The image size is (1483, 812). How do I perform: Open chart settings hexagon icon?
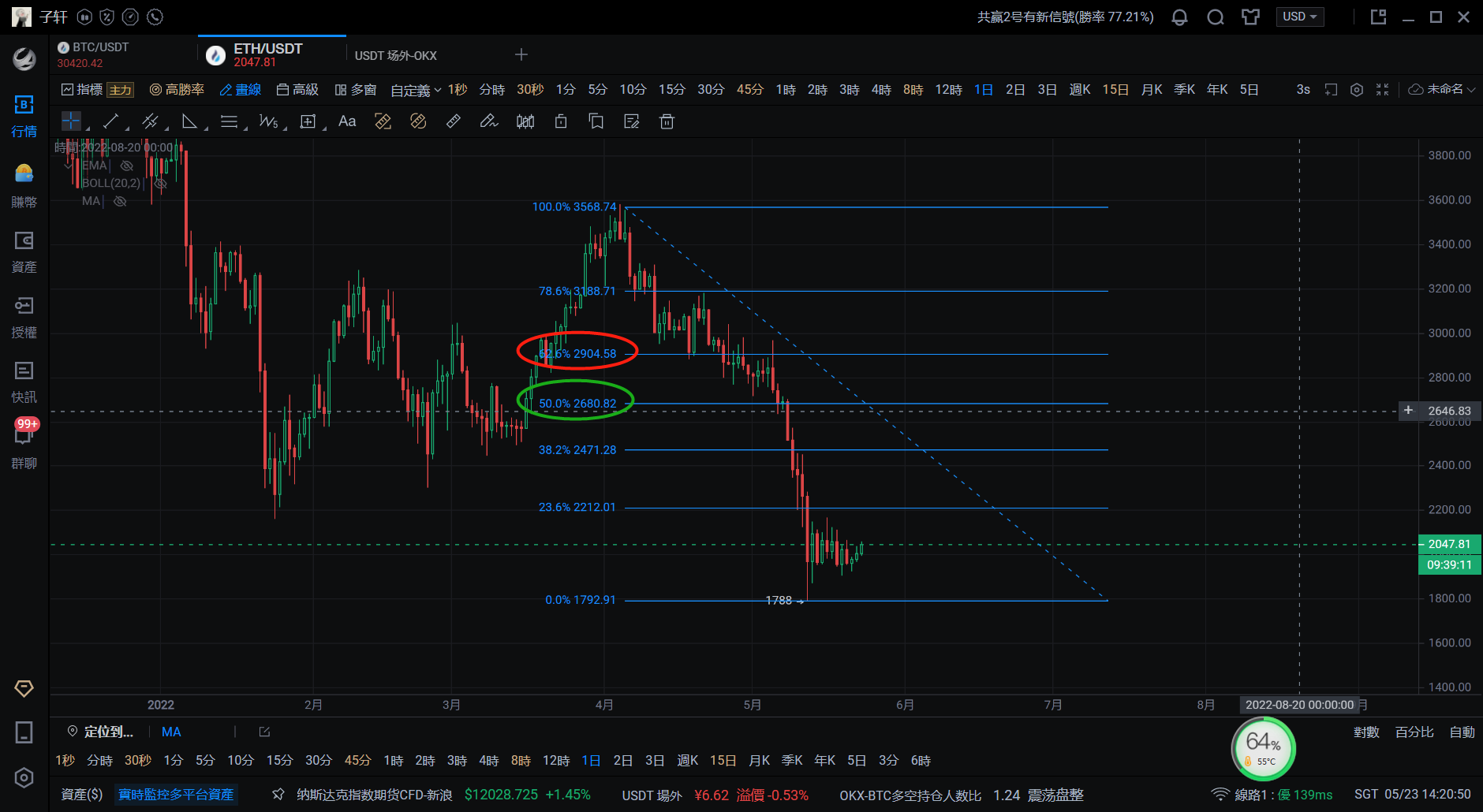click(1357, 90)
